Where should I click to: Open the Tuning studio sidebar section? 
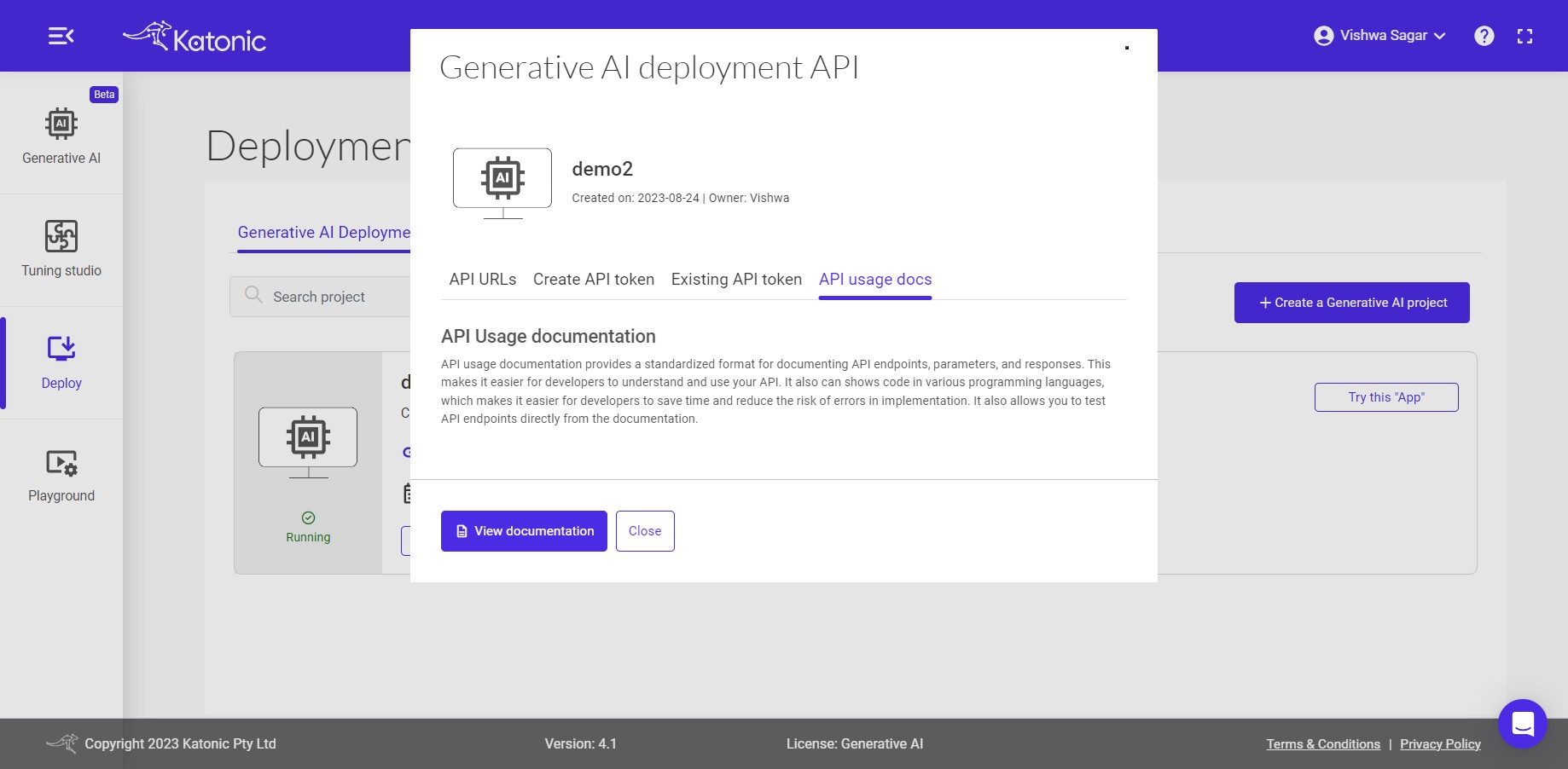[61, 249]
